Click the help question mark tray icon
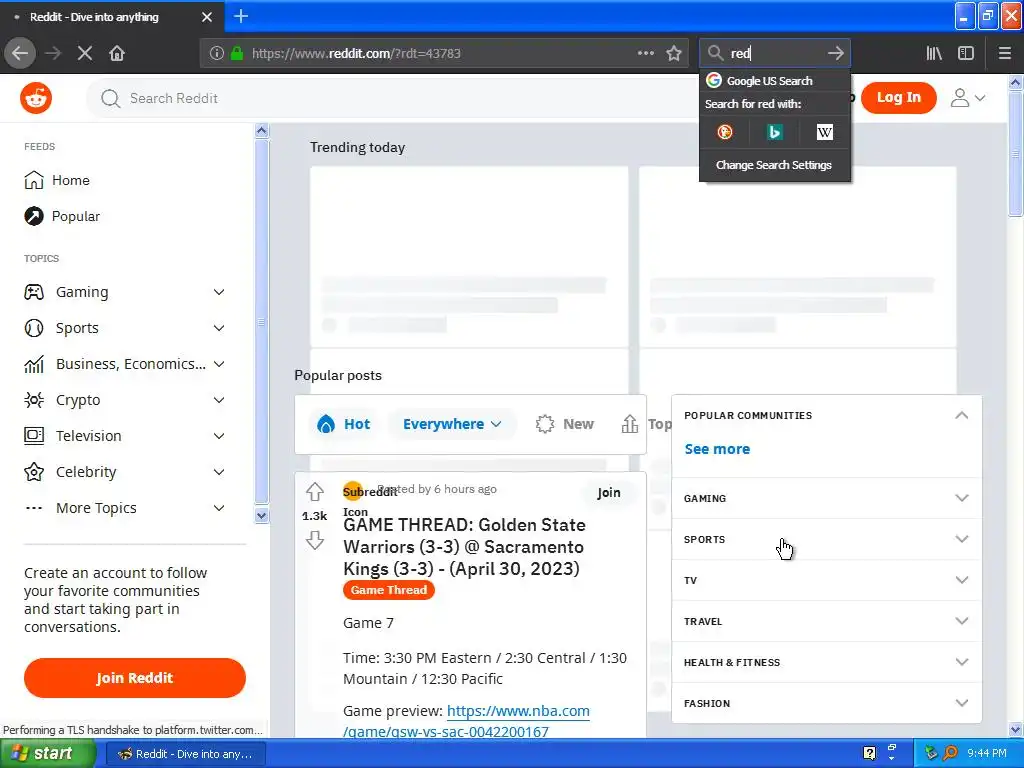1024x768 pixels. click(869, 754)
